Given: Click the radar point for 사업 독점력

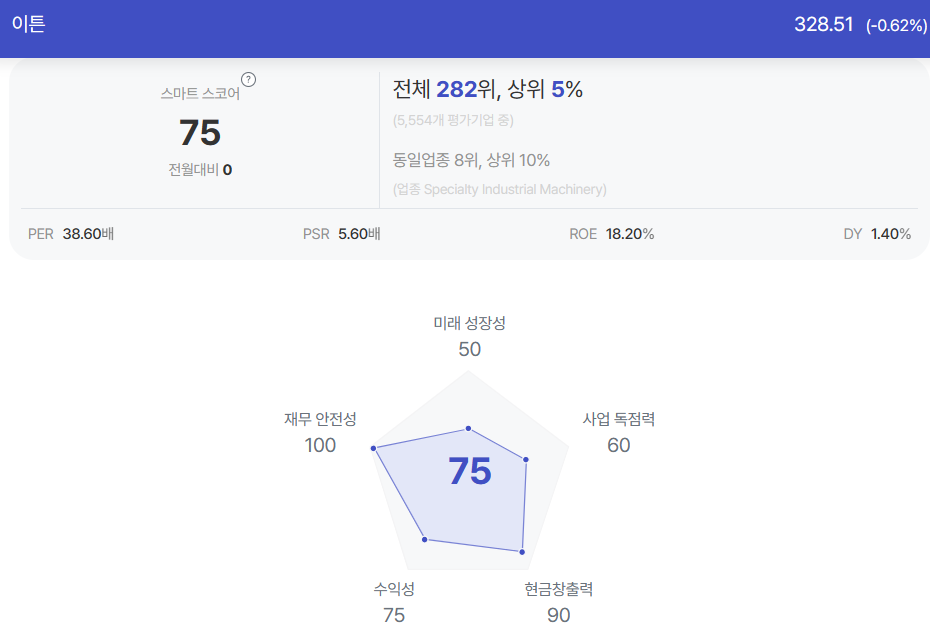Looking at the screenshot, I should tap(525, 460).
